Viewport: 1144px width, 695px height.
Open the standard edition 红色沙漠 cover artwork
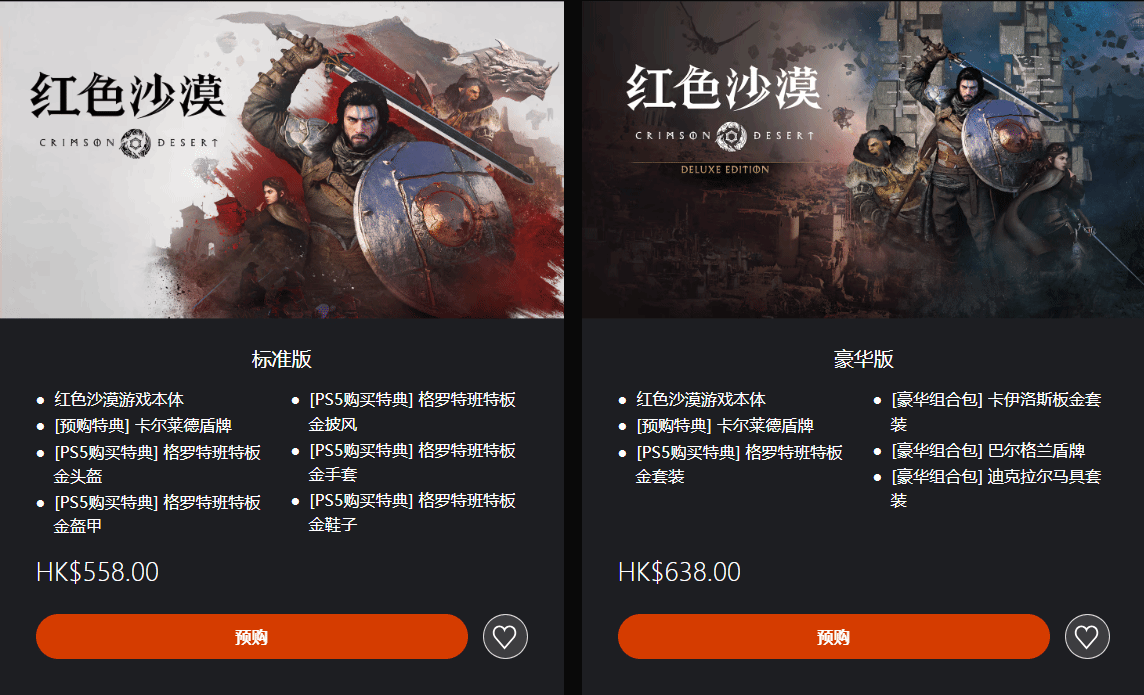pyautogui.click(x=282, y=159)
